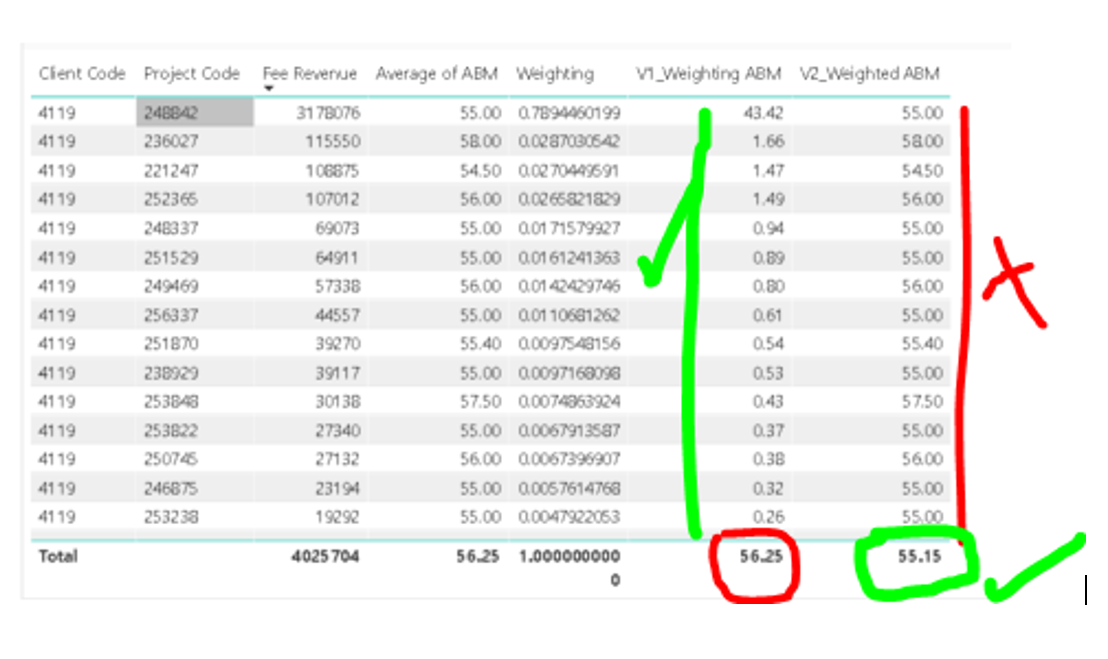Select project code 256337
This screenshot has width=1108, height=659.
(171, 315)
